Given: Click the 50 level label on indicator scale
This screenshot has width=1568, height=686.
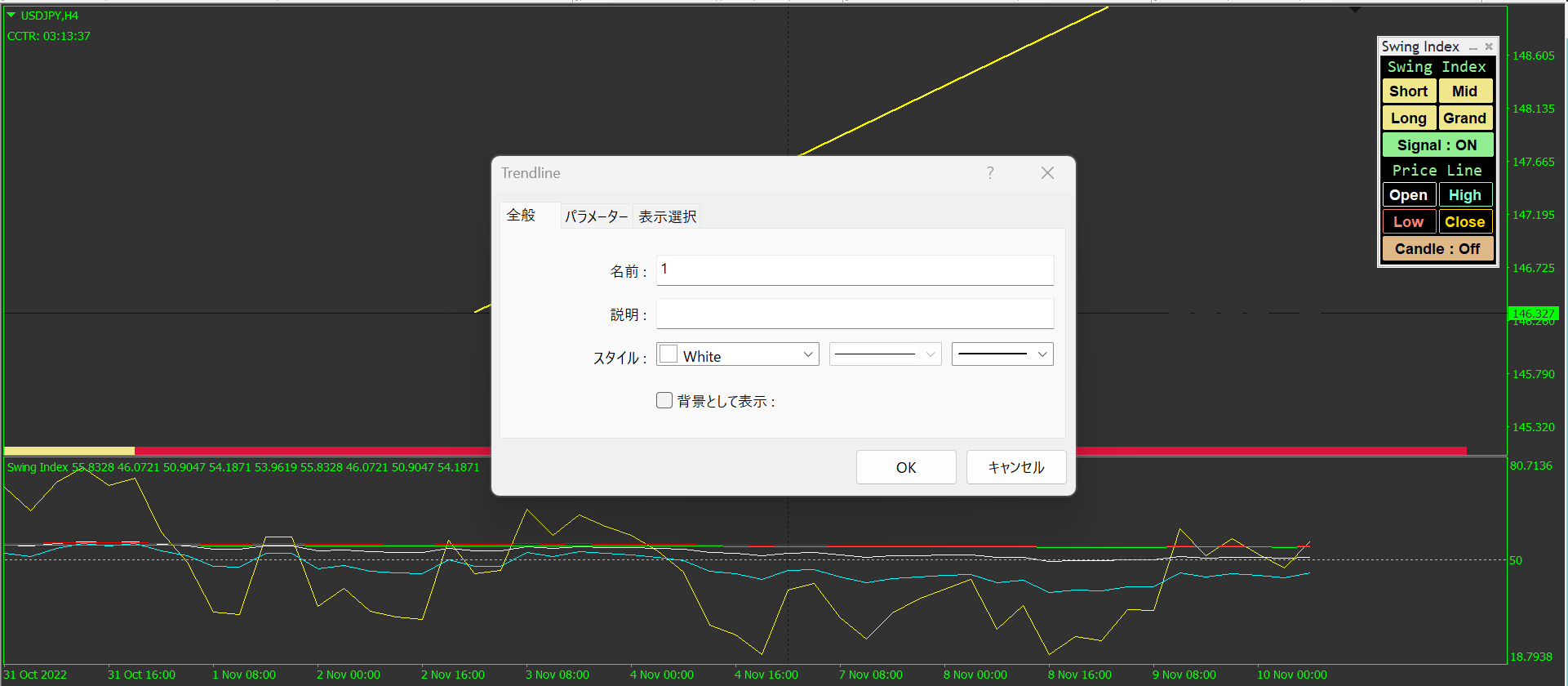Looking at the screenshot, I should click(x=1516, y=560).
